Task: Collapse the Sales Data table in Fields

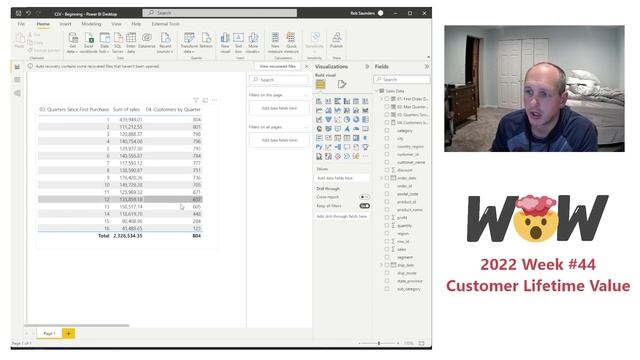Action: click(376, 91)
